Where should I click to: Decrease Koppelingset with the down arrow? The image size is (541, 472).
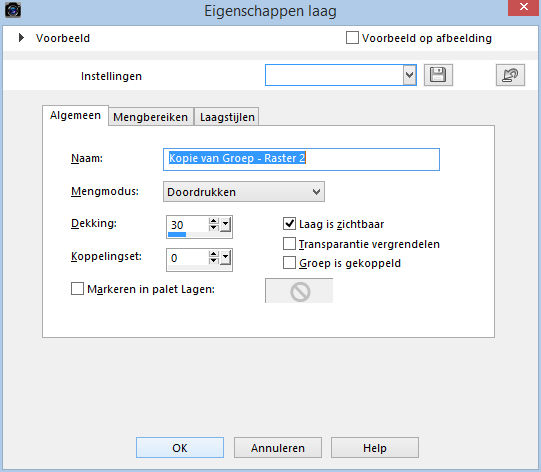click(x=214, y=260)
